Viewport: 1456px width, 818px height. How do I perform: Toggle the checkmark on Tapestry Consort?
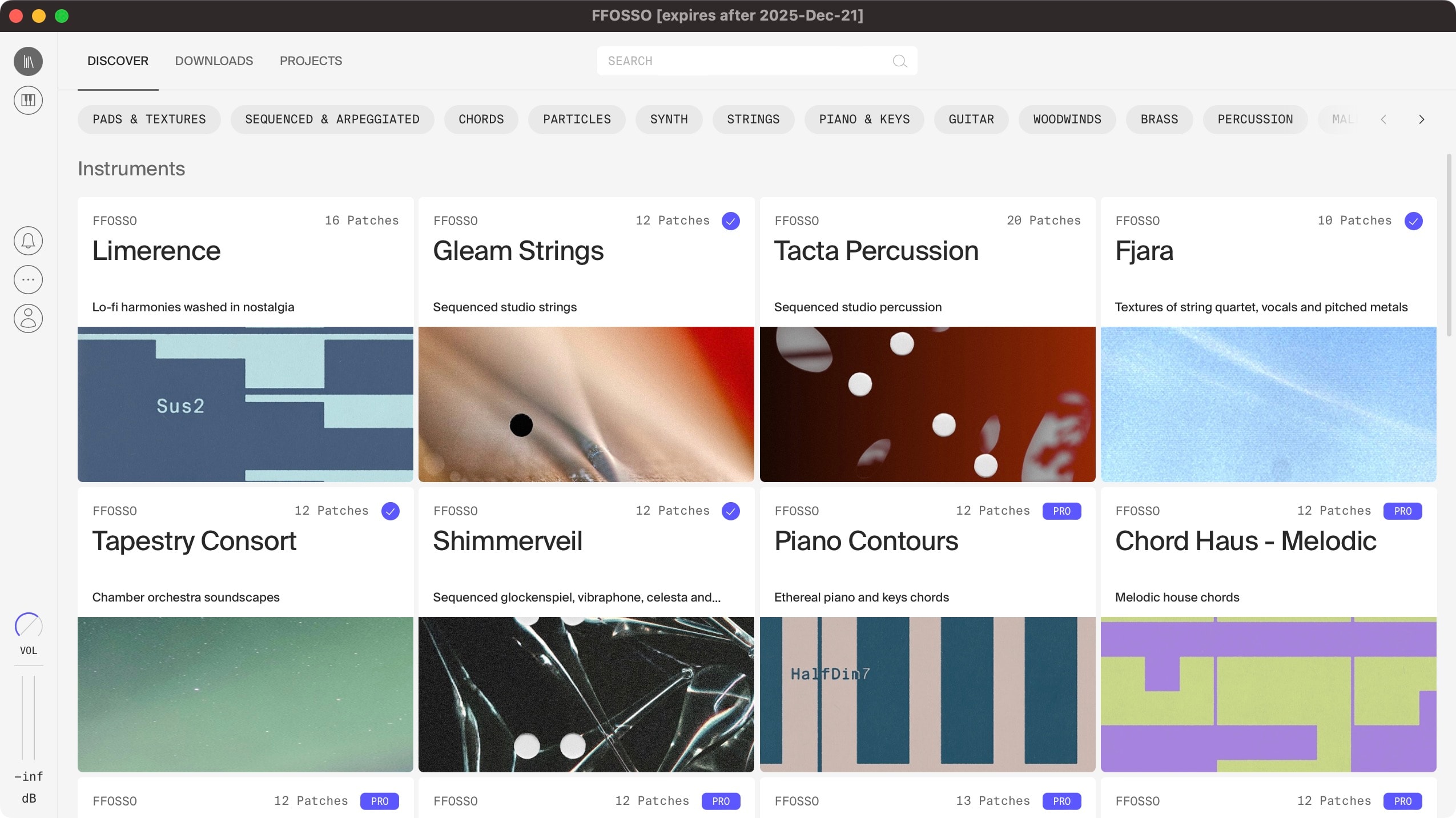click(390, 511)
